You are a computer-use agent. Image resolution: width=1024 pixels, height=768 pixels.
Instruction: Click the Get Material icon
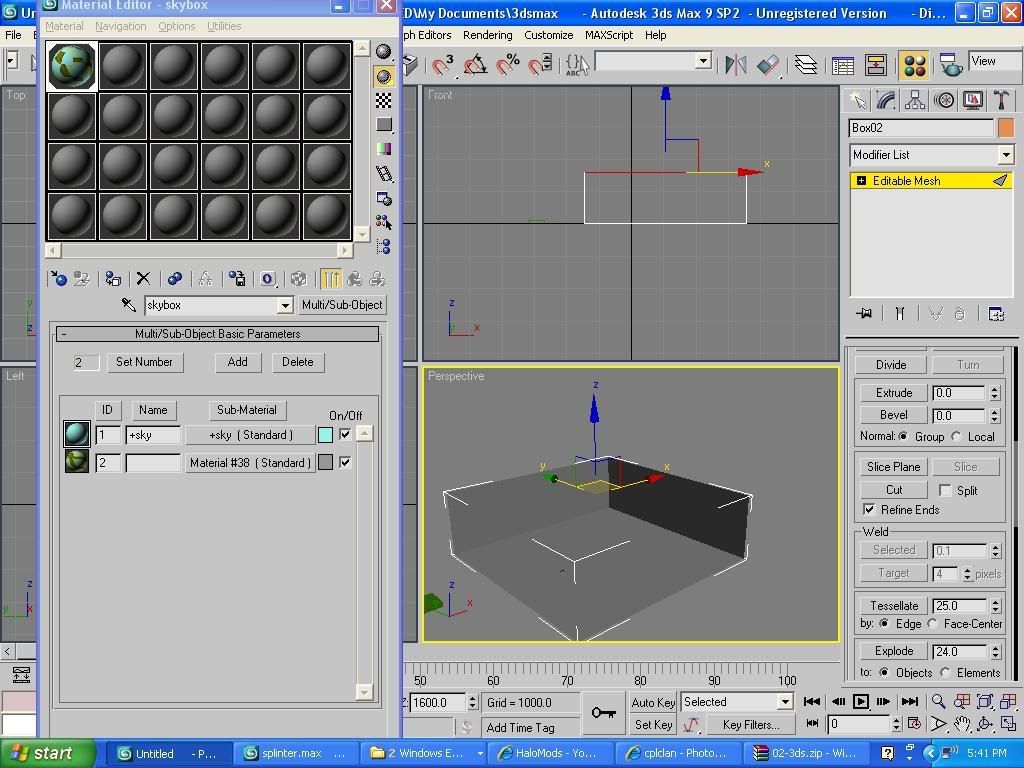click(x=58, y=279)
